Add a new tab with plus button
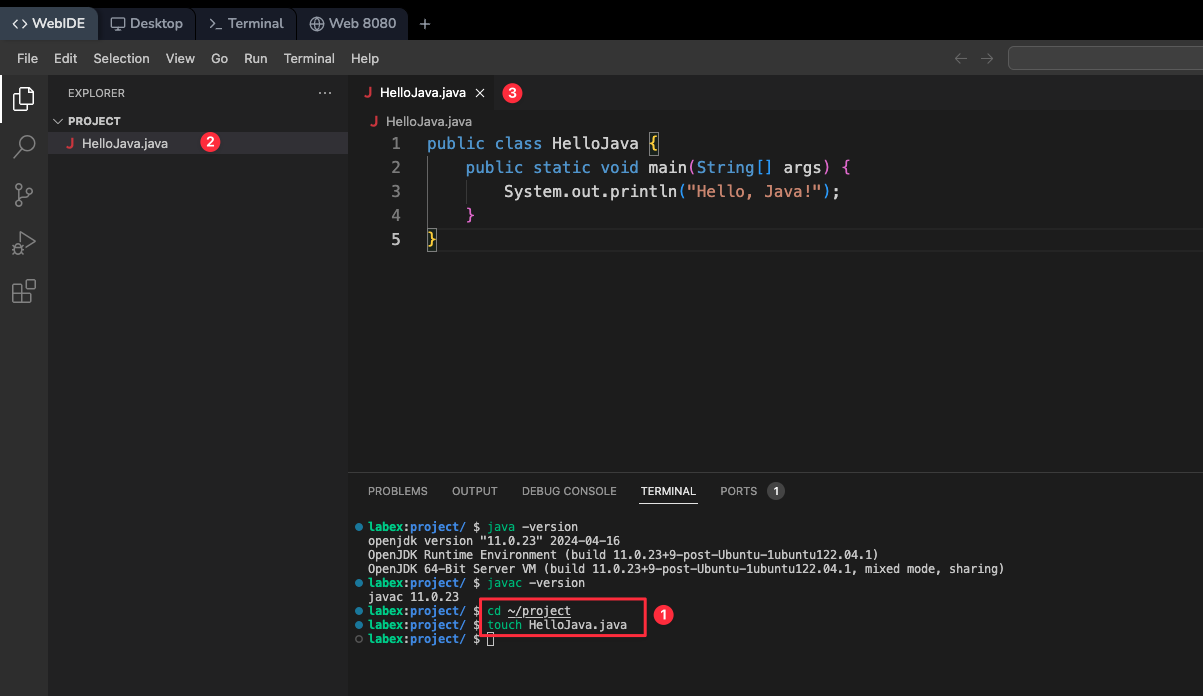Image resolution: width=1203 pixels, height=696 pixels. click(x=425, y=24)
